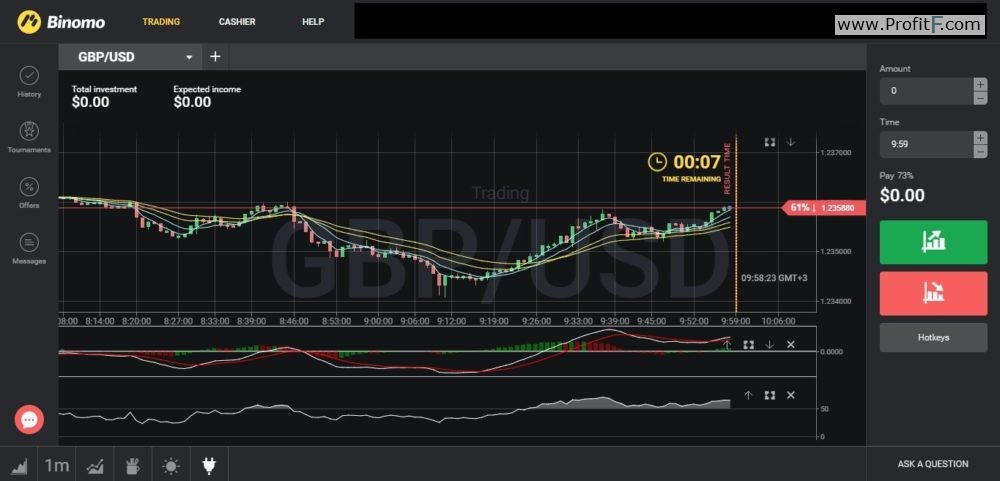
Task: Open the Hotkeys button
Action: tap(934, 337)
